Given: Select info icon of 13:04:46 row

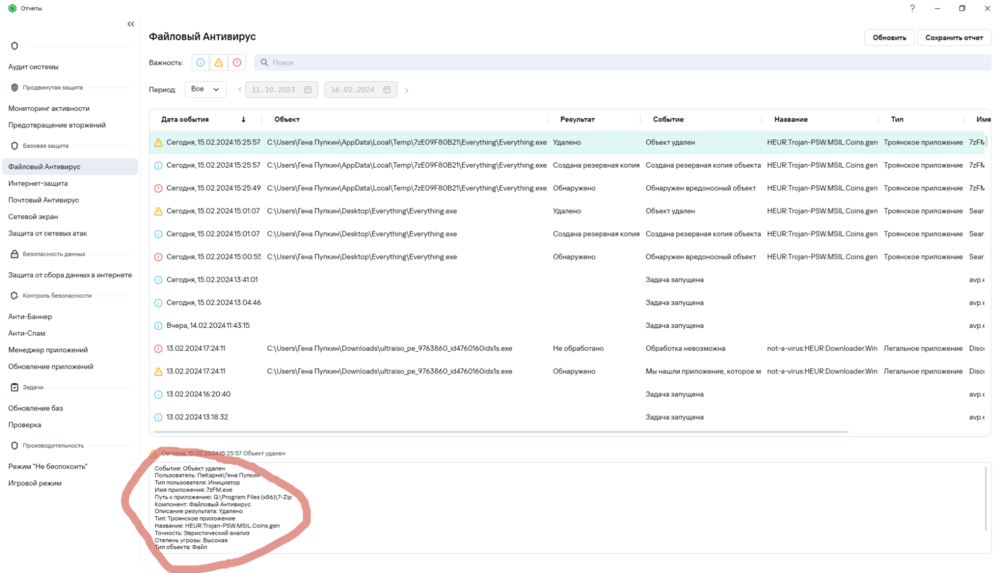Looking at the screenshot, I should (x=158, y=303).
